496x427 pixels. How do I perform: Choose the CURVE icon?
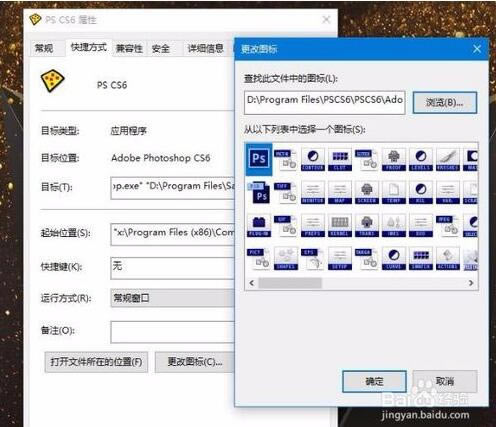tap(394, 258)
